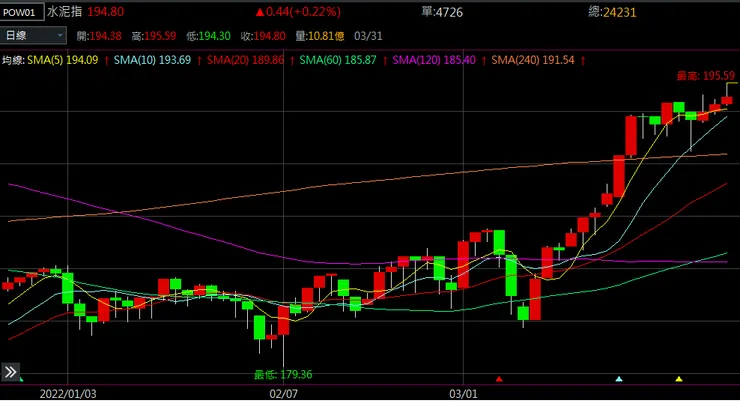Screen dimensions: 740x401
Task: Select the SMA(5) 194.09 indicator label
Action: pos(63,60)
